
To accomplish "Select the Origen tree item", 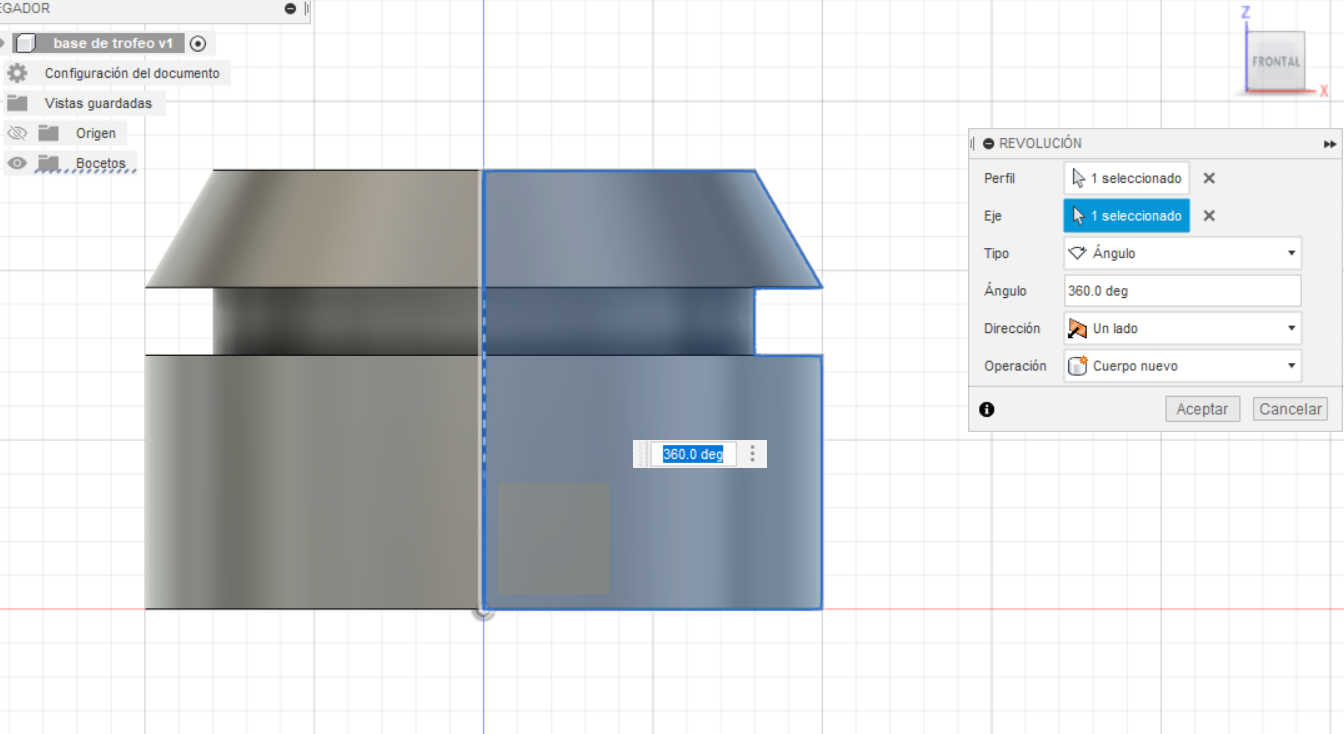I will [x=96, y=133].
